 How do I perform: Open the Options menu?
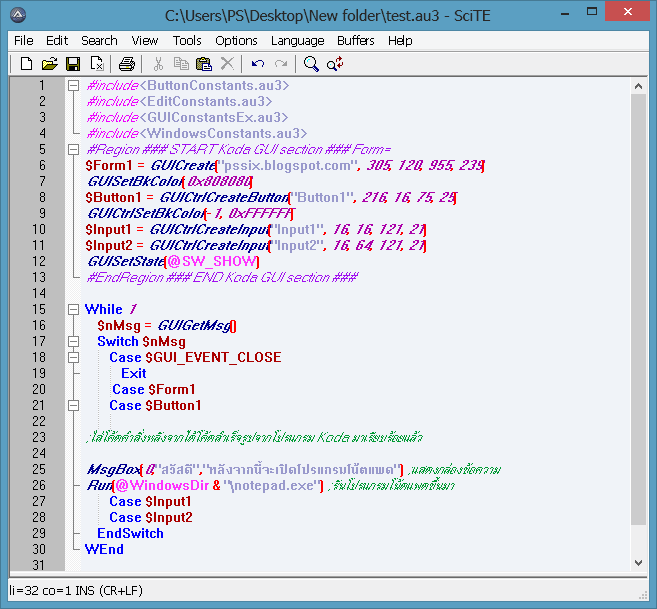coord(236,41)
